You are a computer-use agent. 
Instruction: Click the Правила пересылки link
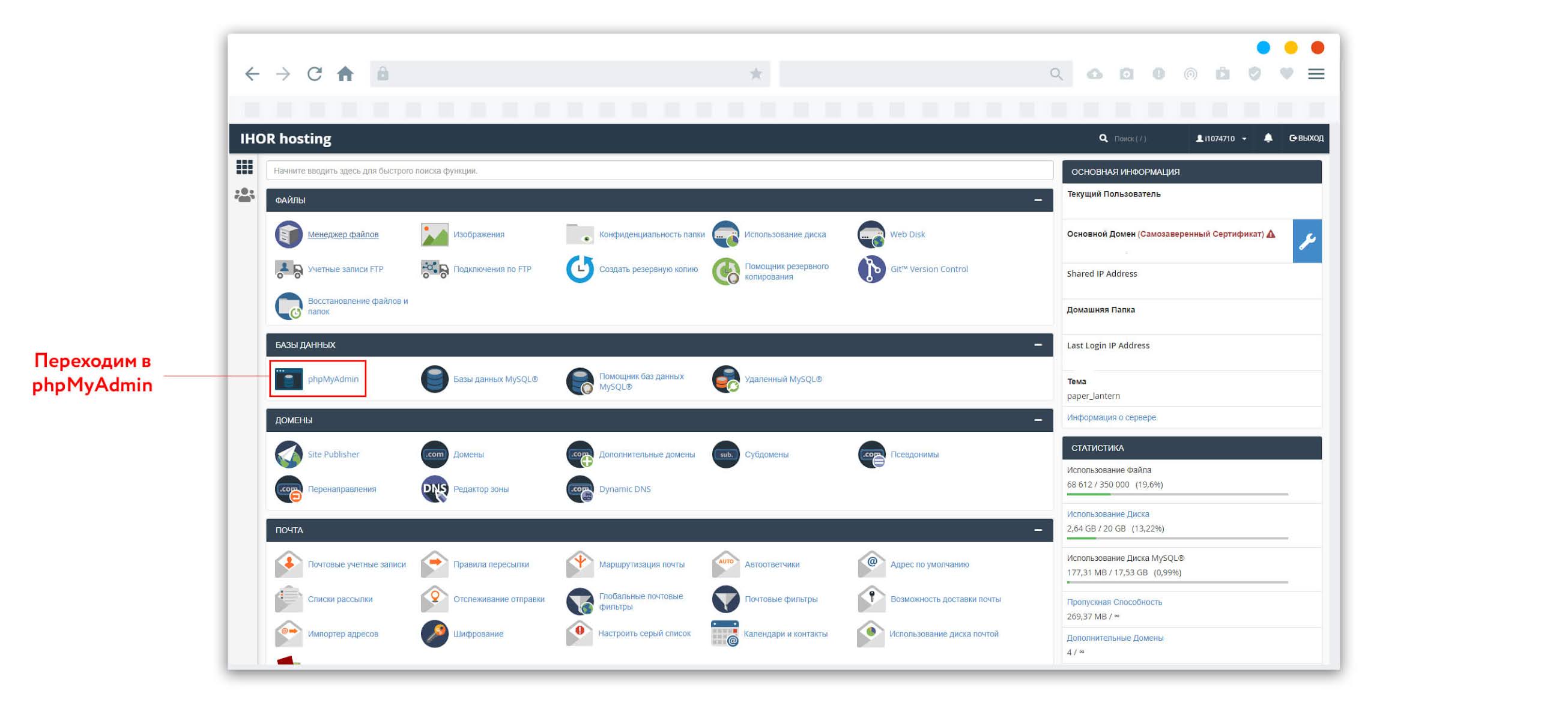(x=491, y=564)
